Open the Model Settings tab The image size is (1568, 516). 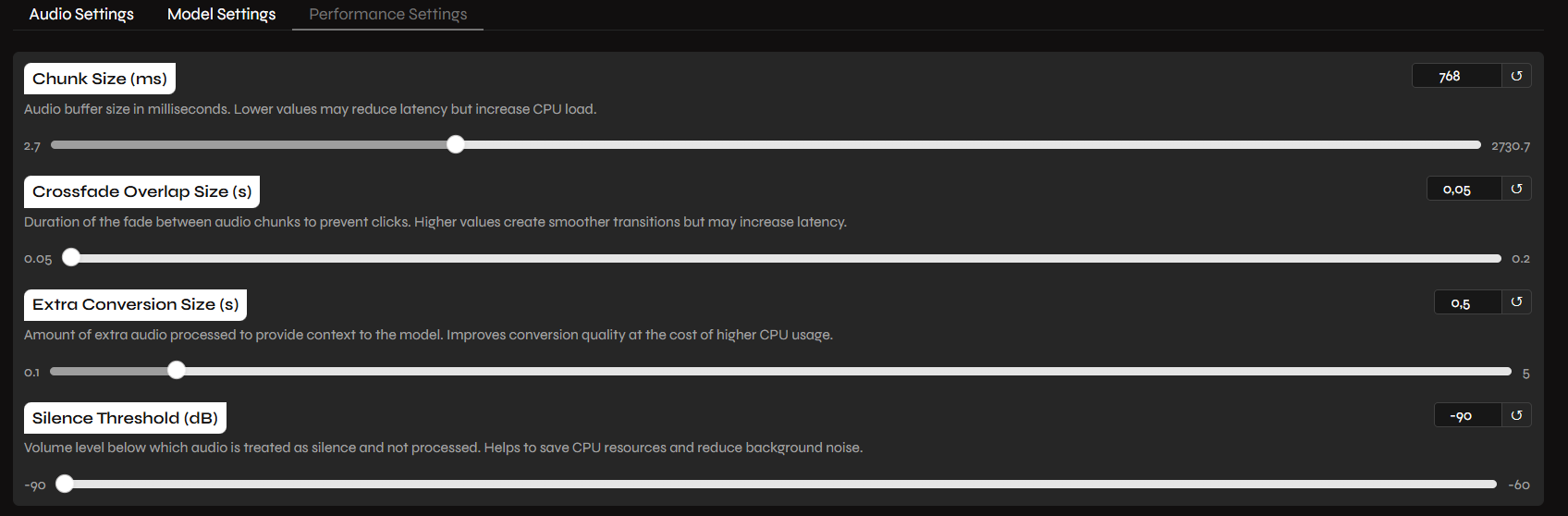pos(221,15)
